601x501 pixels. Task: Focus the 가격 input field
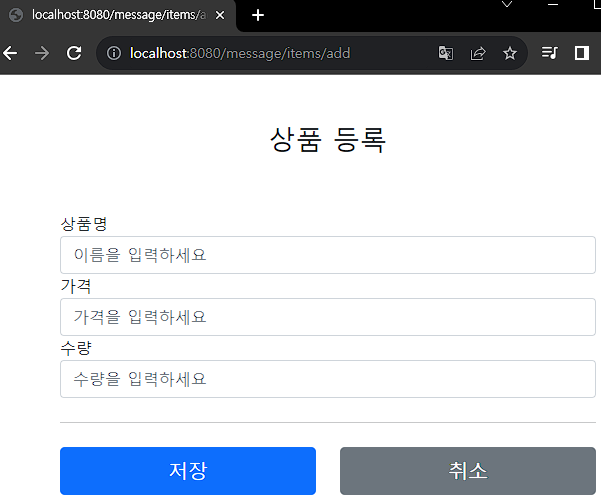coord(328,317)
